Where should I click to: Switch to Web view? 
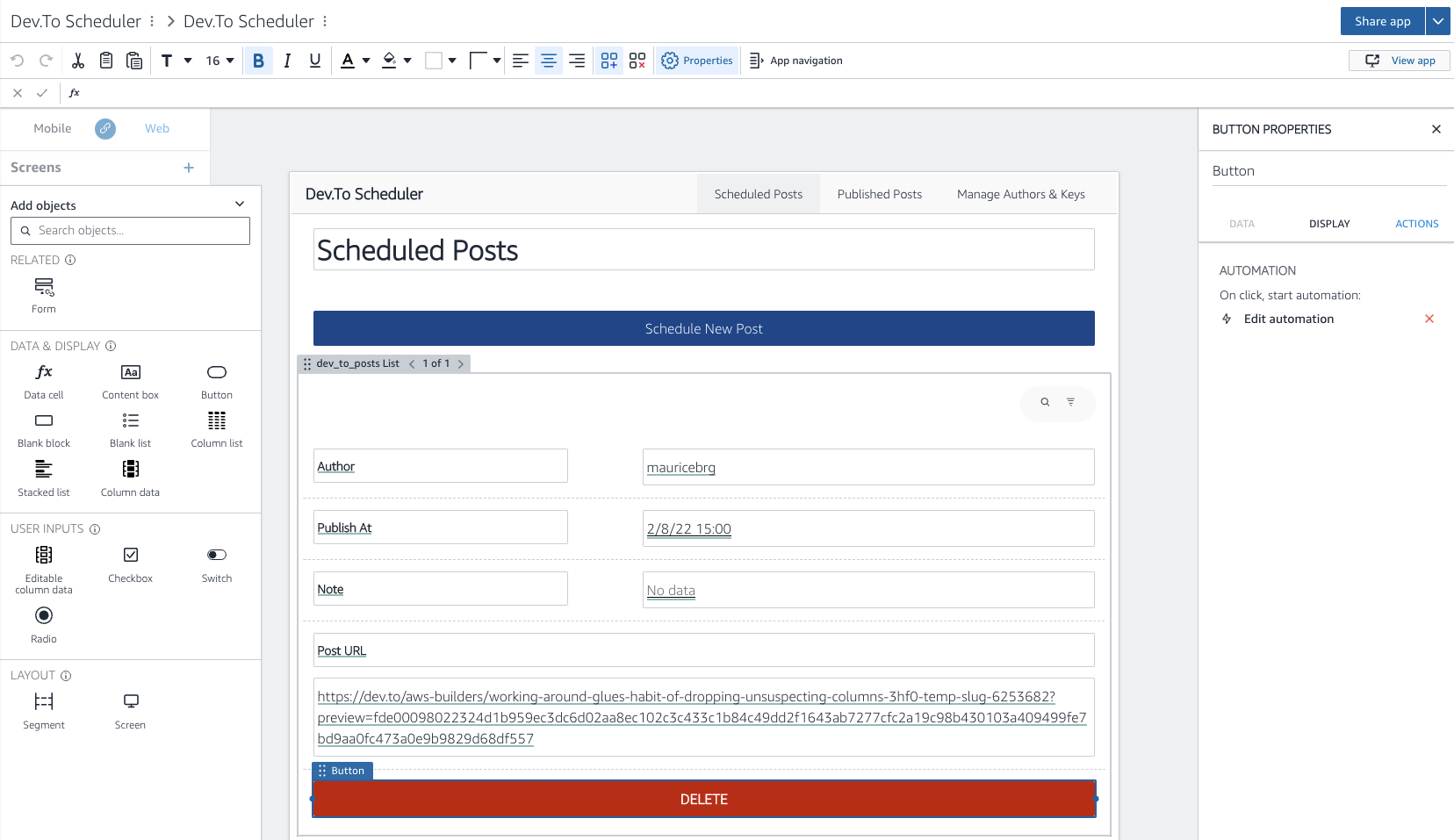click(157, 128)
